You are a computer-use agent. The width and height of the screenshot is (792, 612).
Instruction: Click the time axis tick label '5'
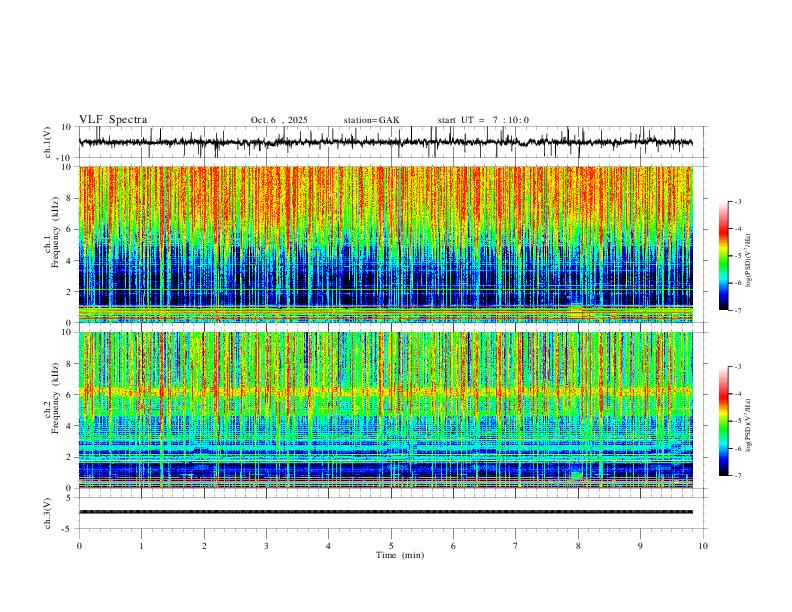tap(391, 546)
